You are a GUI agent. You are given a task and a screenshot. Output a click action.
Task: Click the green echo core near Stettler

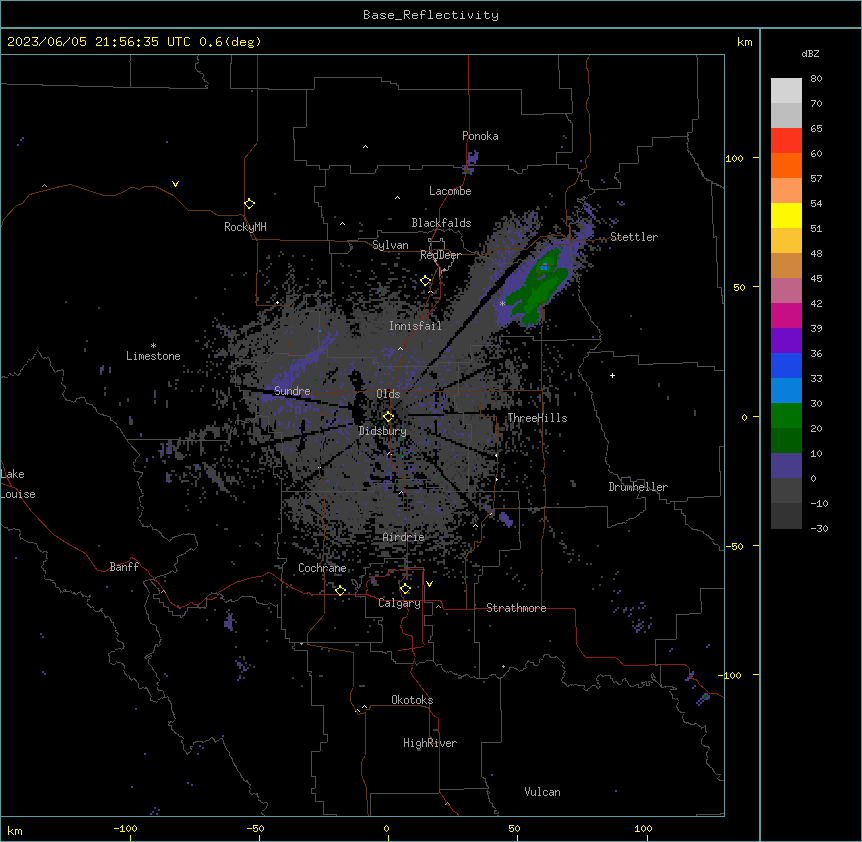536,286
